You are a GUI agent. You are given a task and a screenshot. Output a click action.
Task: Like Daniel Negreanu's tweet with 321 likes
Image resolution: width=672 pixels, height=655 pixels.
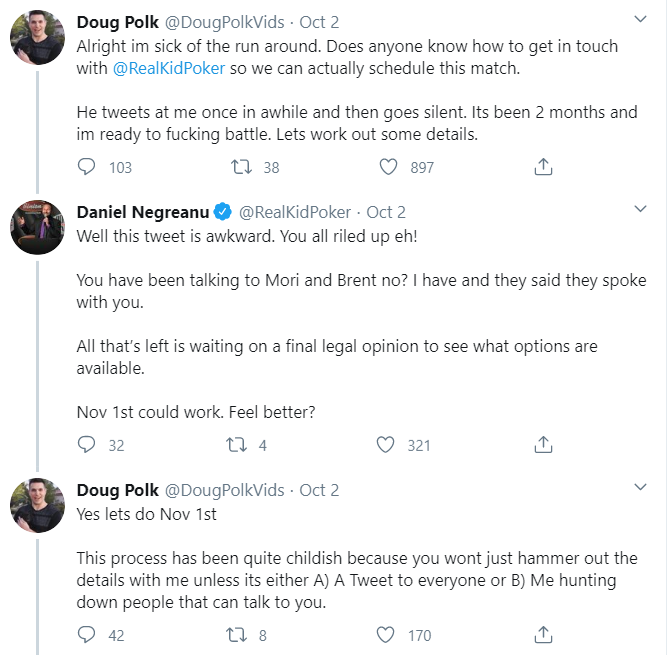point(386,445)
